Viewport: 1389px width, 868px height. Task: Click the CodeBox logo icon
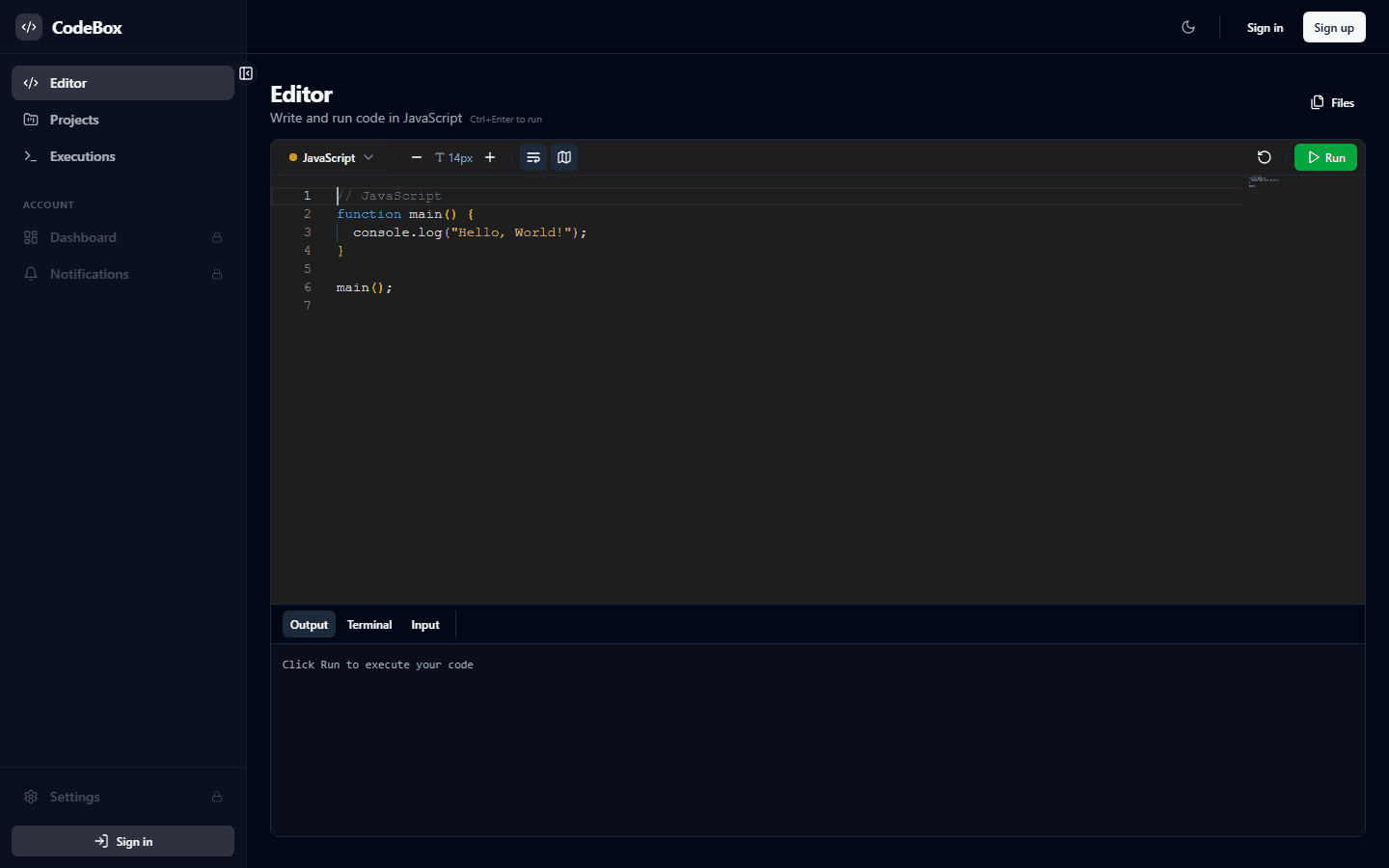coord(29,27)
